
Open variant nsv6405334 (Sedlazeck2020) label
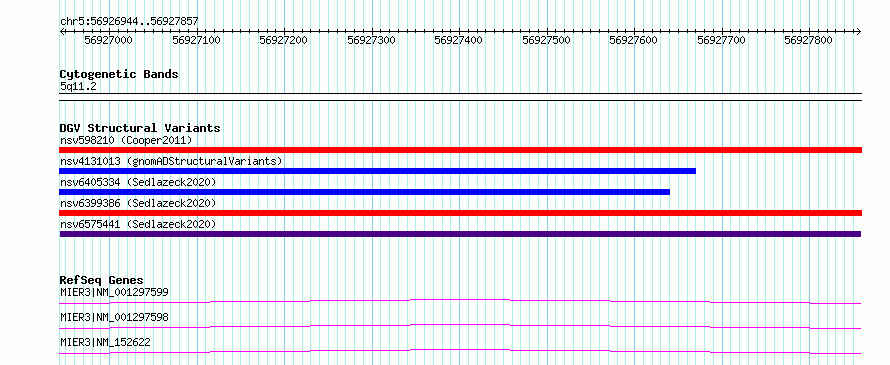(x=138, y=182)
